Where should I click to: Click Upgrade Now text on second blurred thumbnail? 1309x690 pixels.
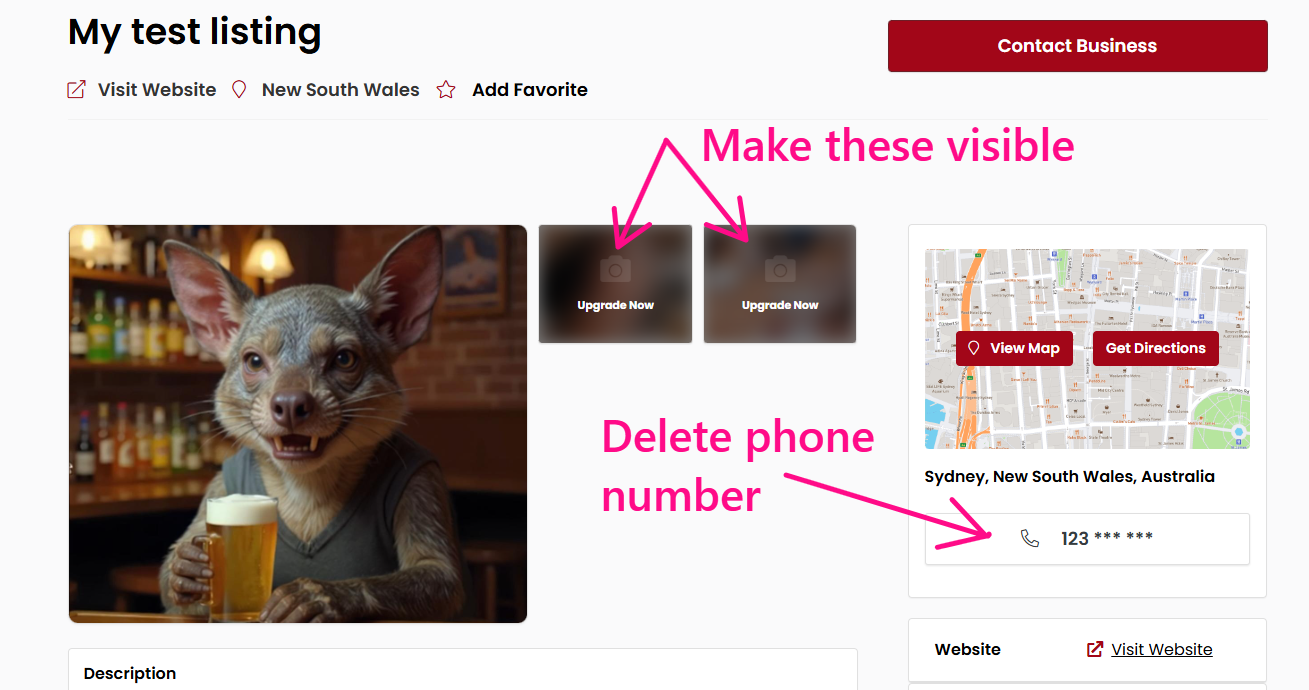780,305
